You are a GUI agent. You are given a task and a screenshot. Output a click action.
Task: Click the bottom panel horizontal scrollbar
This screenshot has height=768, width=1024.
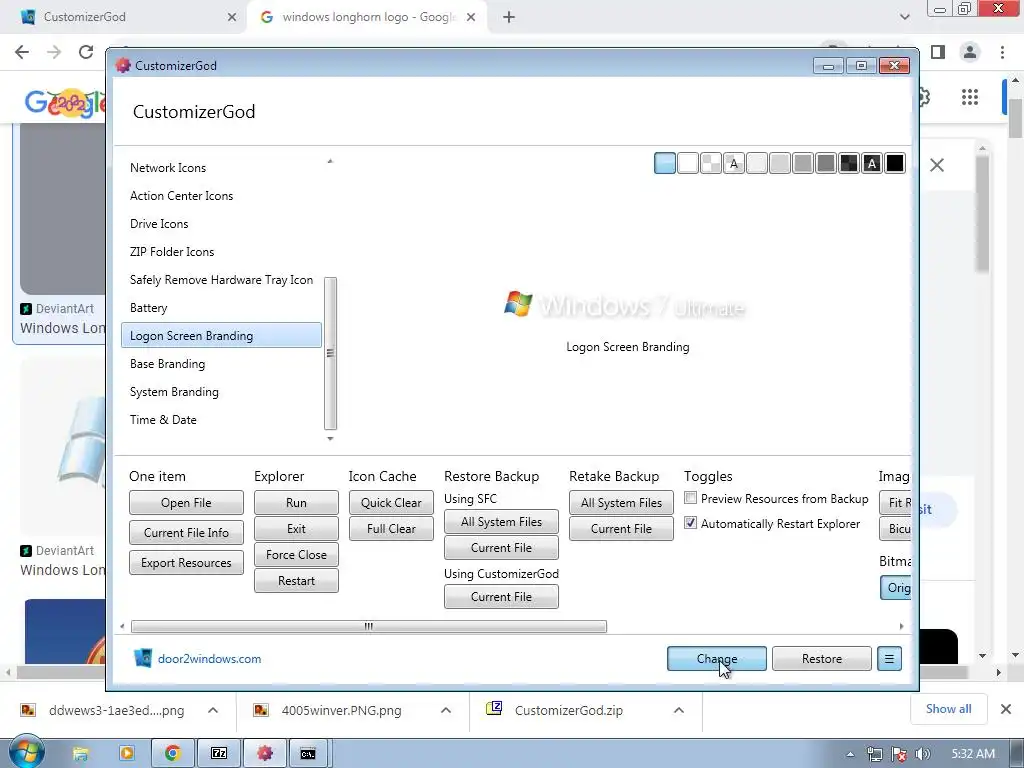pyautogui.click(x=368, y=626)
